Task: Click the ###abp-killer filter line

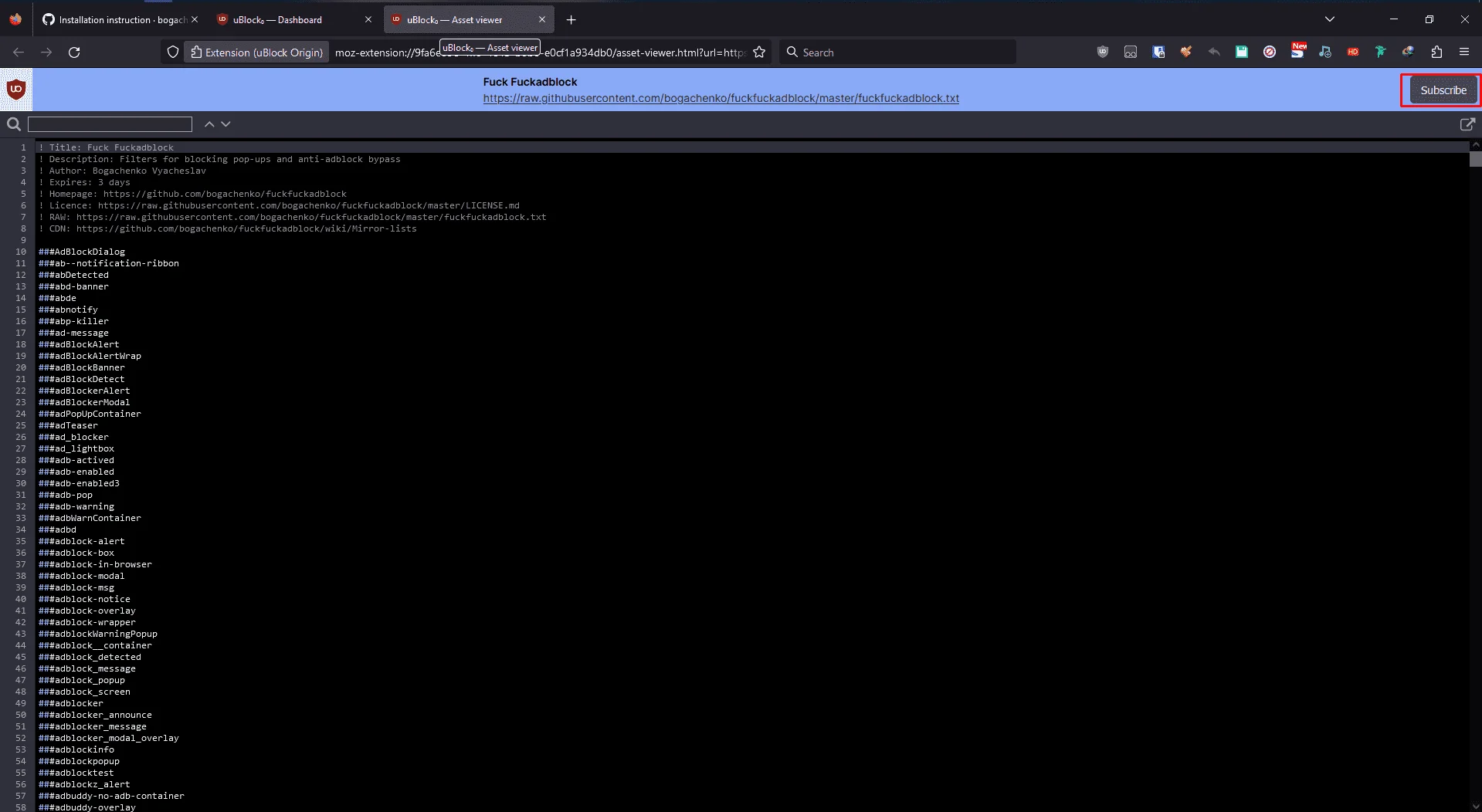Action: point(74,321)
